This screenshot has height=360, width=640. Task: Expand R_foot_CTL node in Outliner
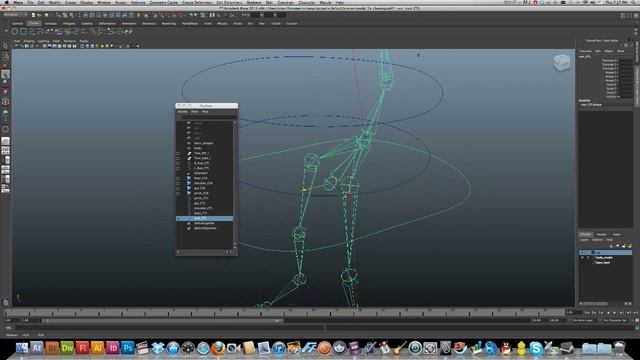pos(178,163)
